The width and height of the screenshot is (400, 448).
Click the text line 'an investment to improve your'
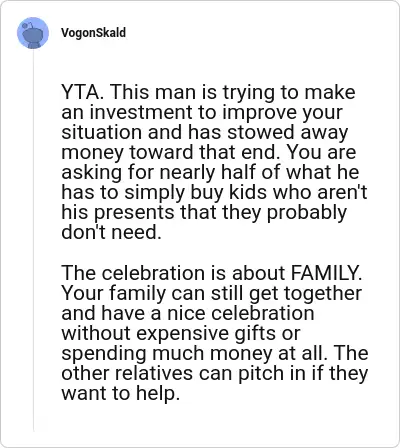tap(202, 112)
